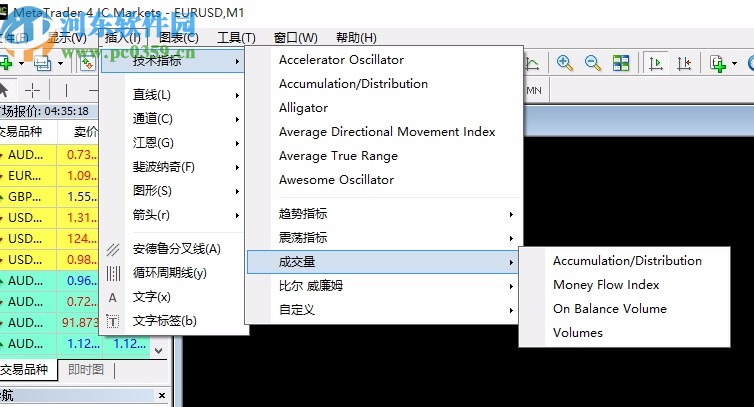Click the add indicators list icon
754x407 pixels.
pyautogui.click(x=717, y=63)
